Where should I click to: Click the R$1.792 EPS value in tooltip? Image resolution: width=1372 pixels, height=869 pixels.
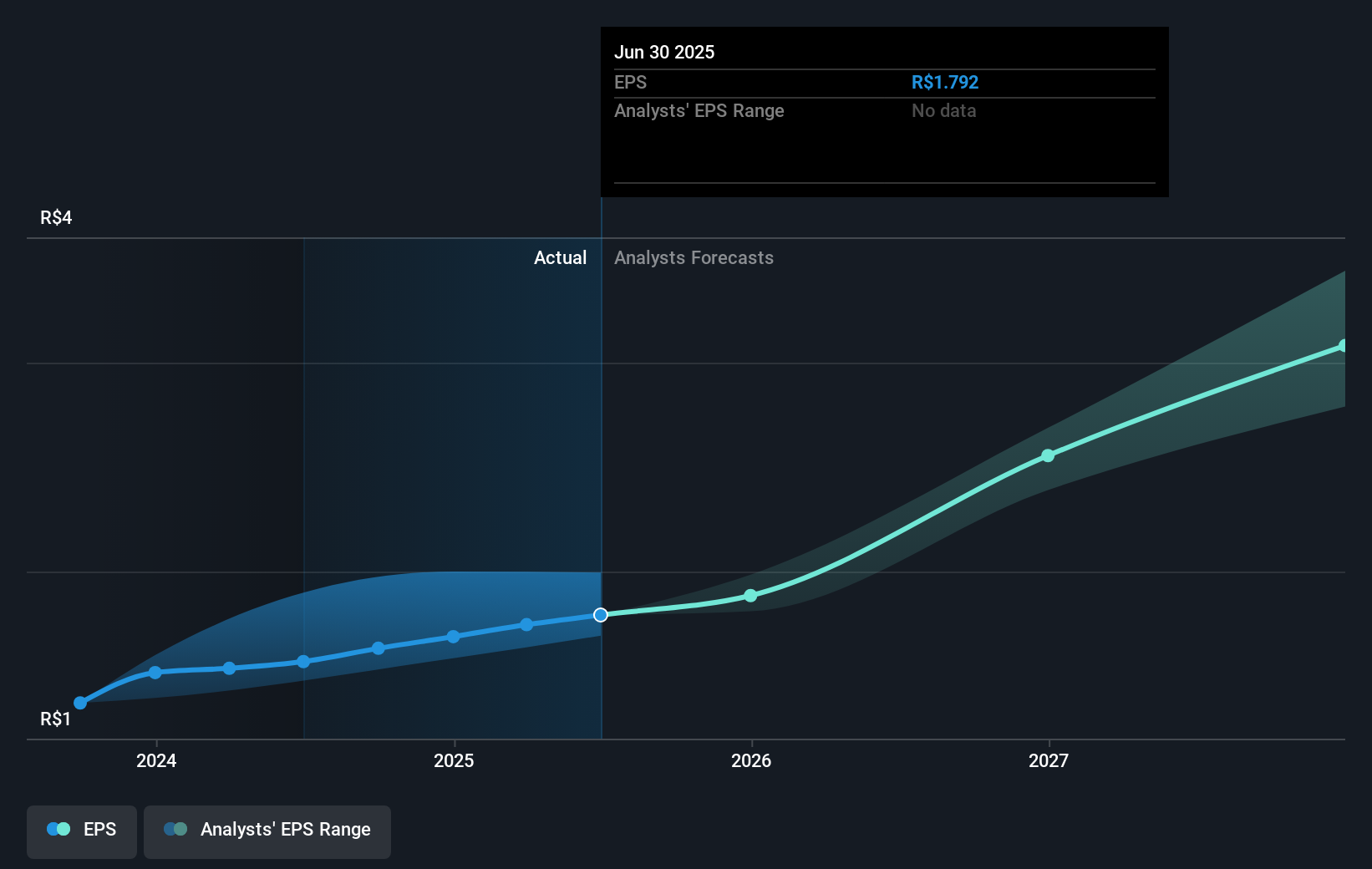coord(945,82)
